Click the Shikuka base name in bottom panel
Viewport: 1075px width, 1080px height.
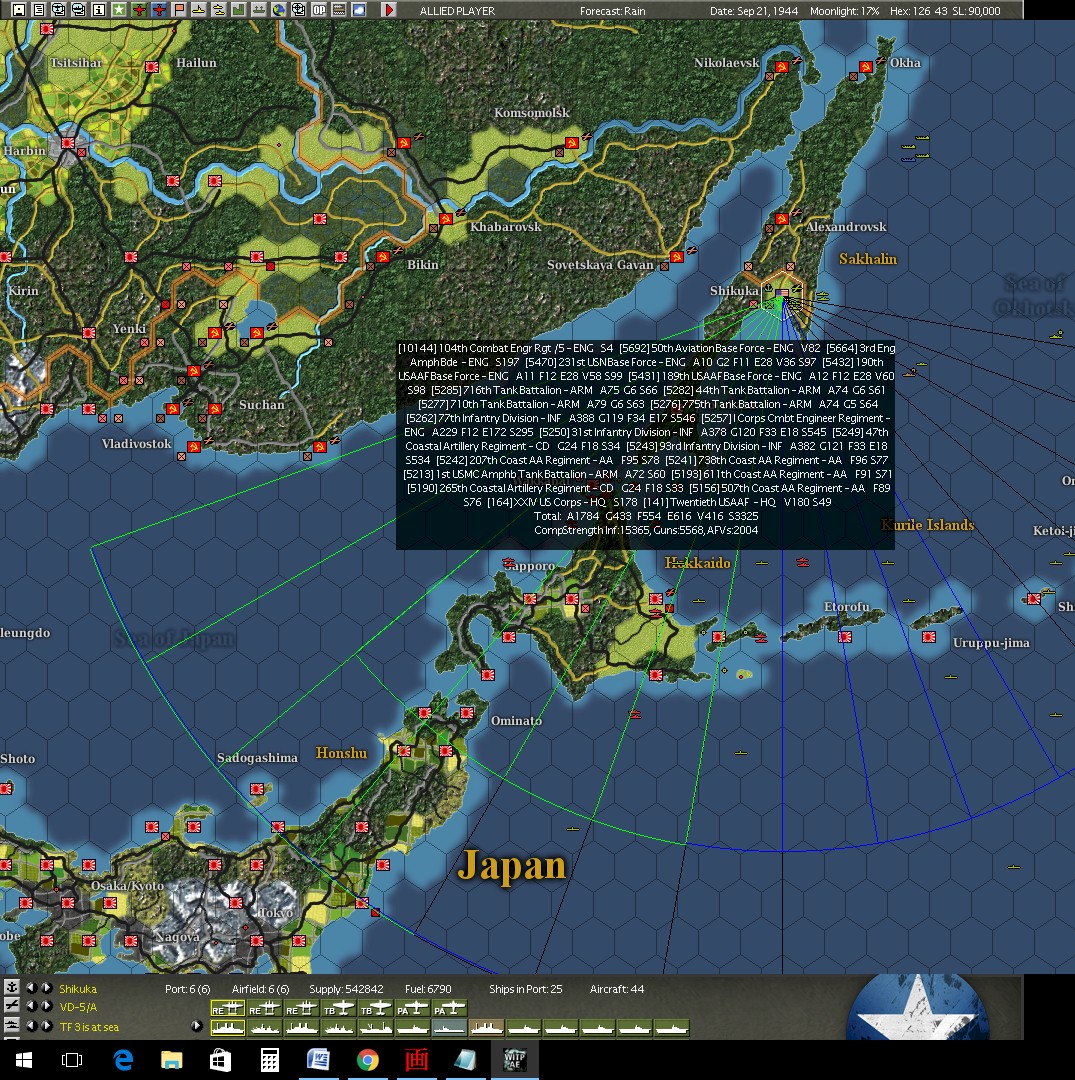pos(78,988)
